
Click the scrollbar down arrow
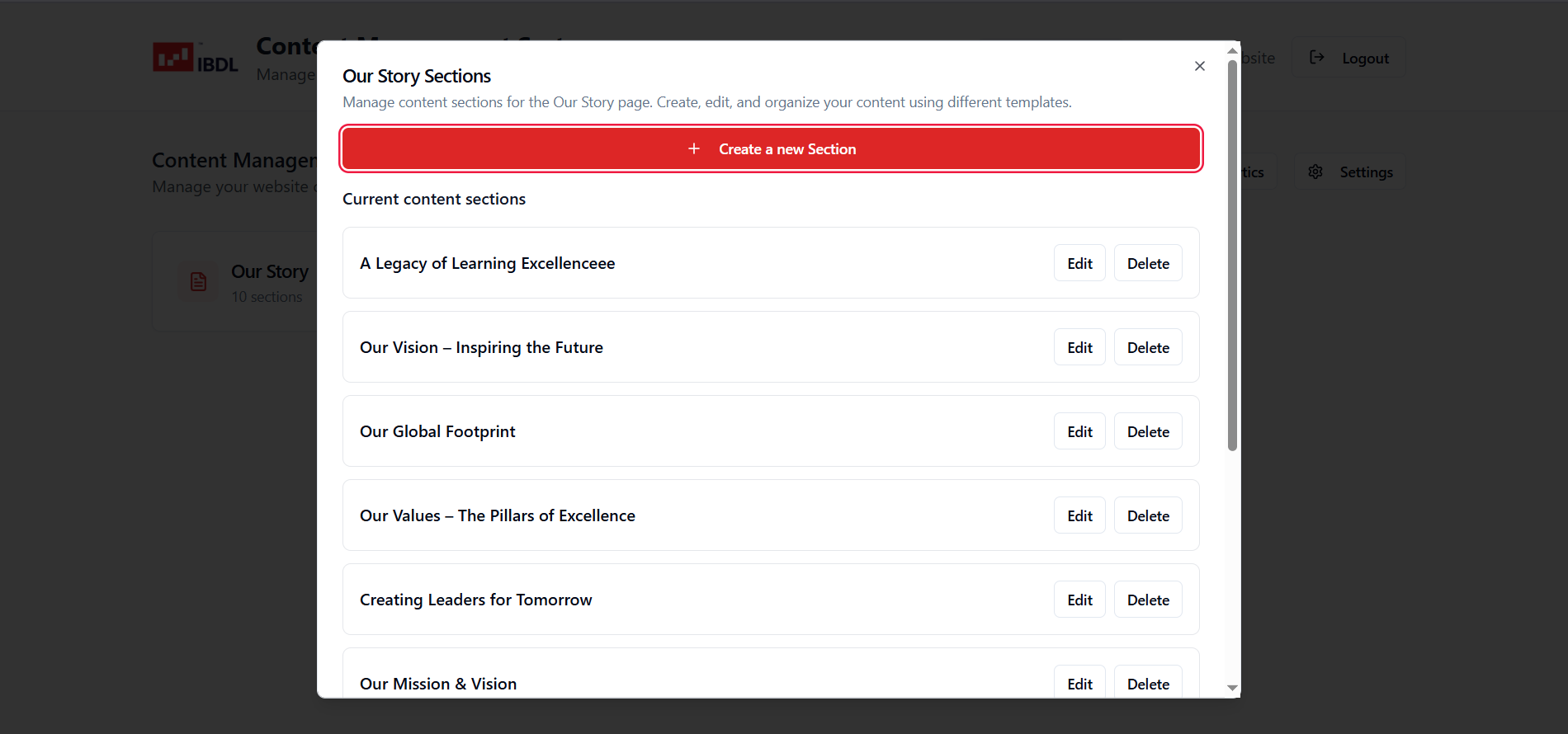click(x=1232, y=688)
